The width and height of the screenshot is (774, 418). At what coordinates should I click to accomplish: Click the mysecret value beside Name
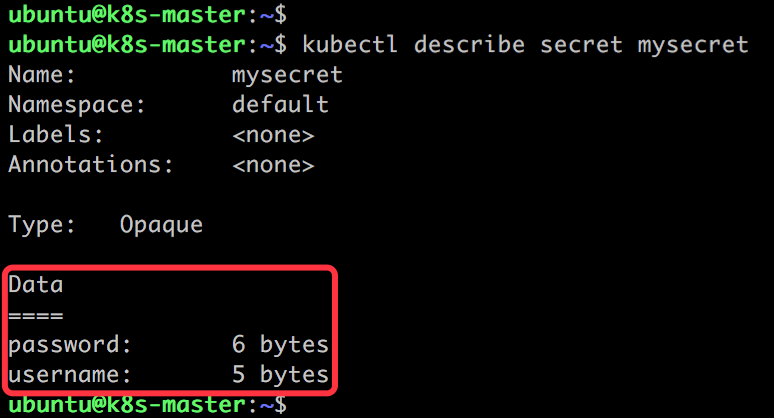point(287,75)
